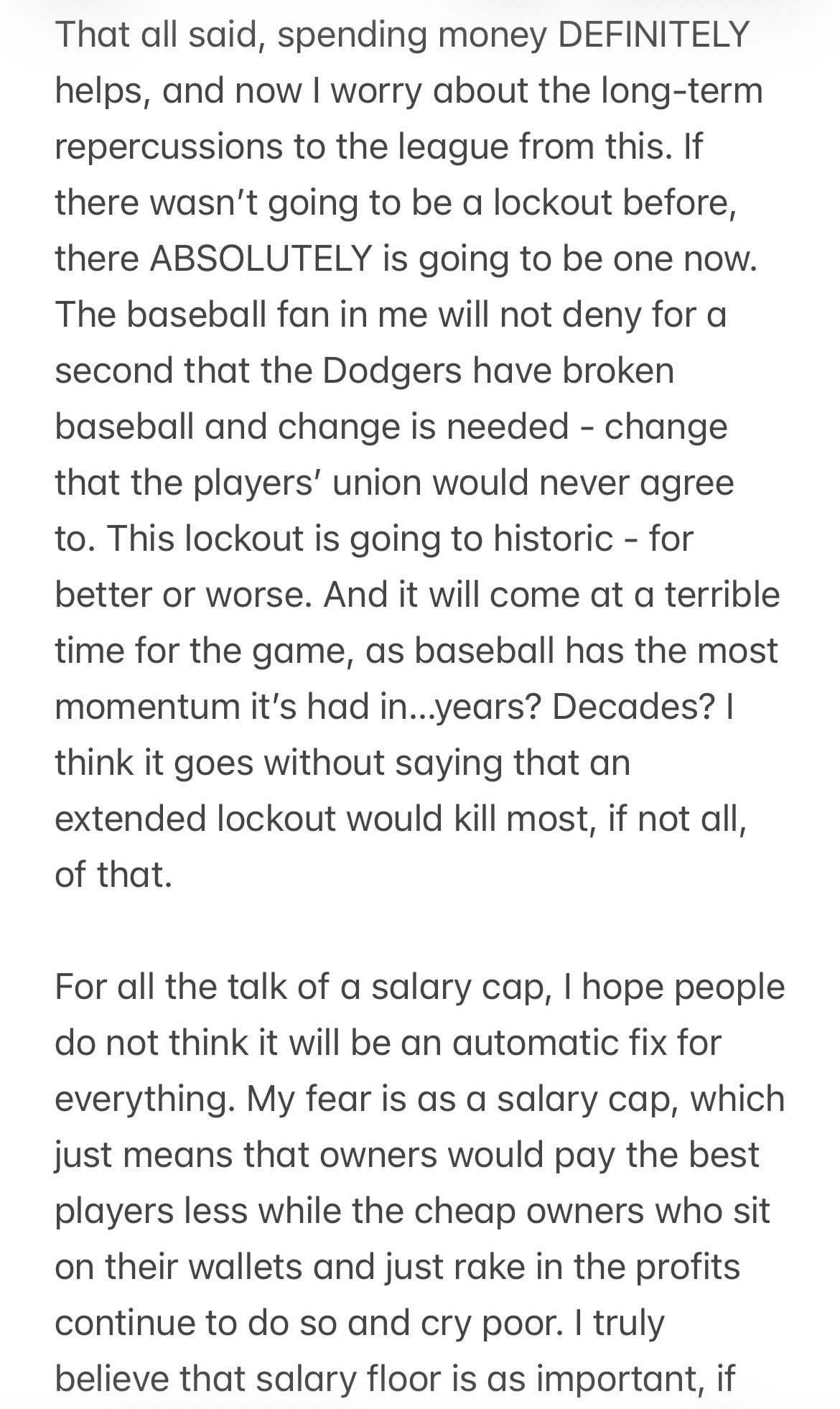Click the word DEFINITELY in the first line
840x1409 pixels.
click(x=653, y=34)
